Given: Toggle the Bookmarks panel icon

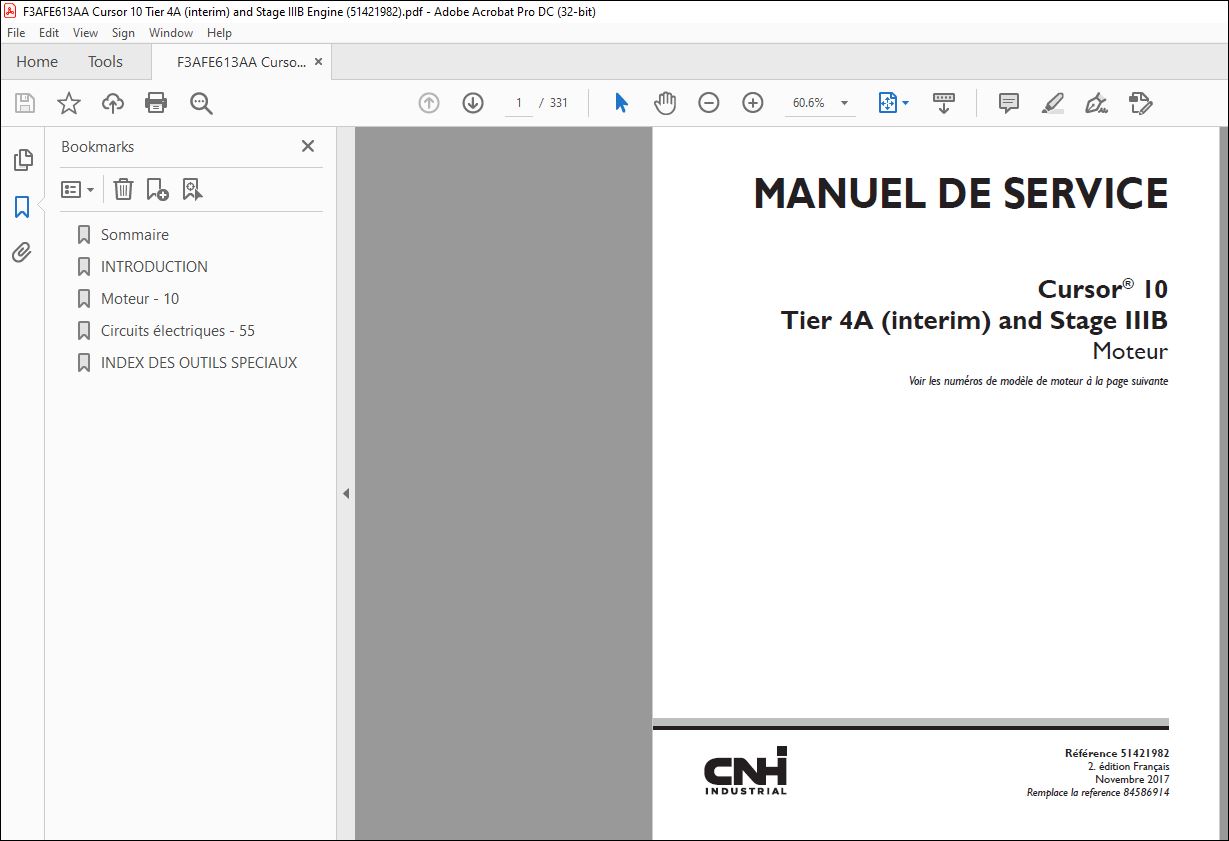Looking at the screenshot, I should [22, 207].
